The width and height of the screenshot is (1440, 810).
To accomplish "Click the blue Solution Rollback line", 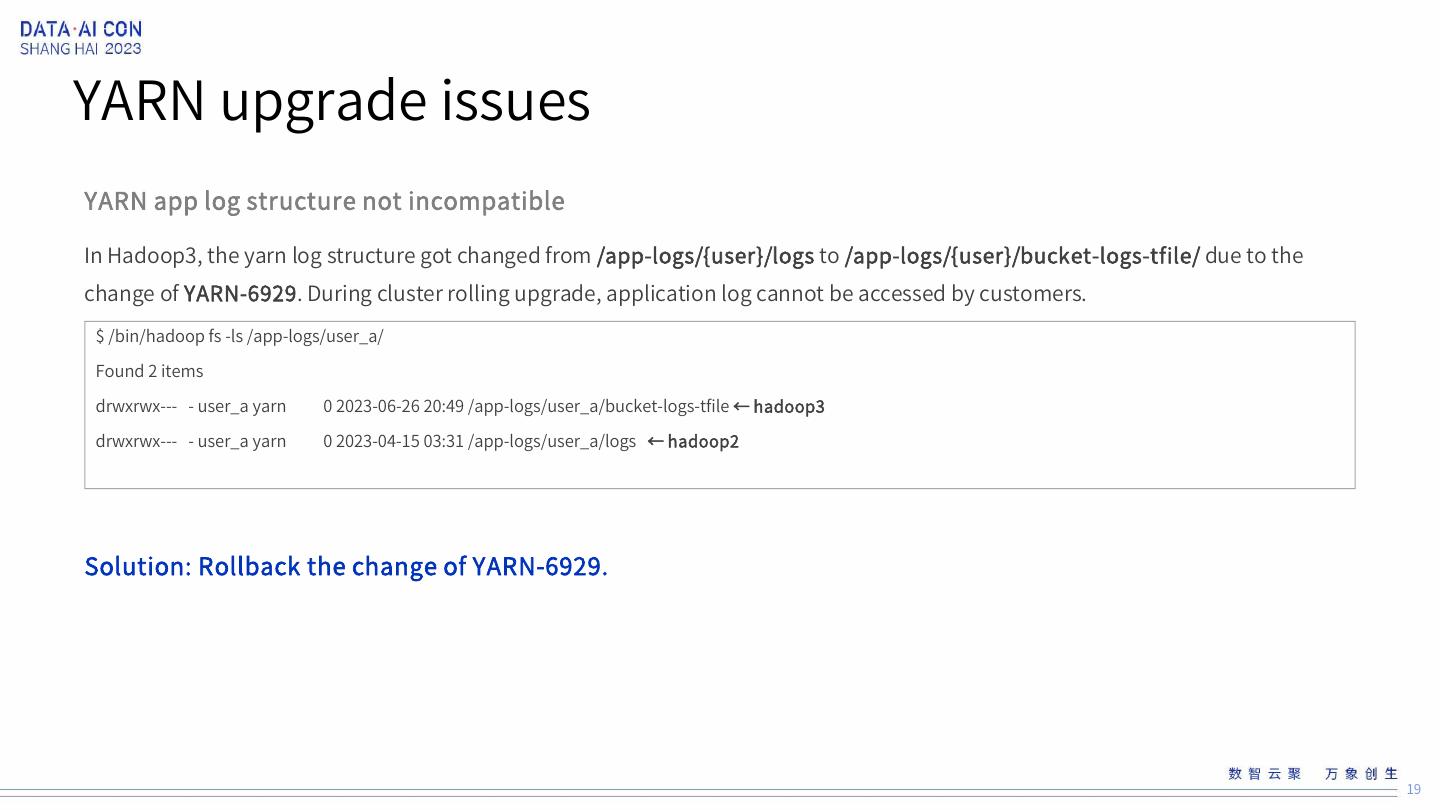I will pos(346,566).
